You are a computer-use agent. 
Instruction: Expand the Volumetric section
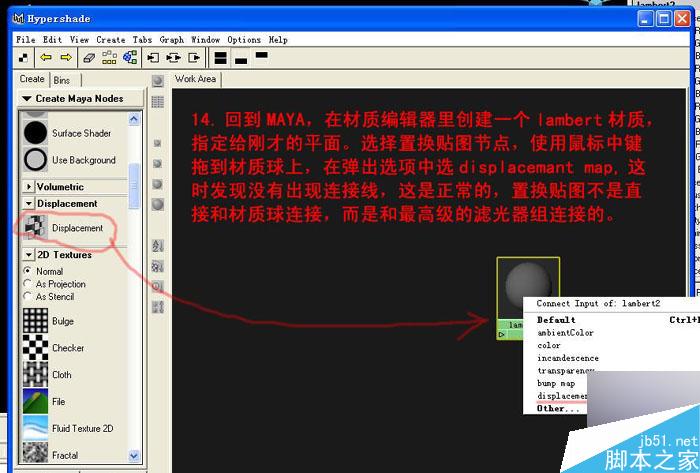point(29,187)
